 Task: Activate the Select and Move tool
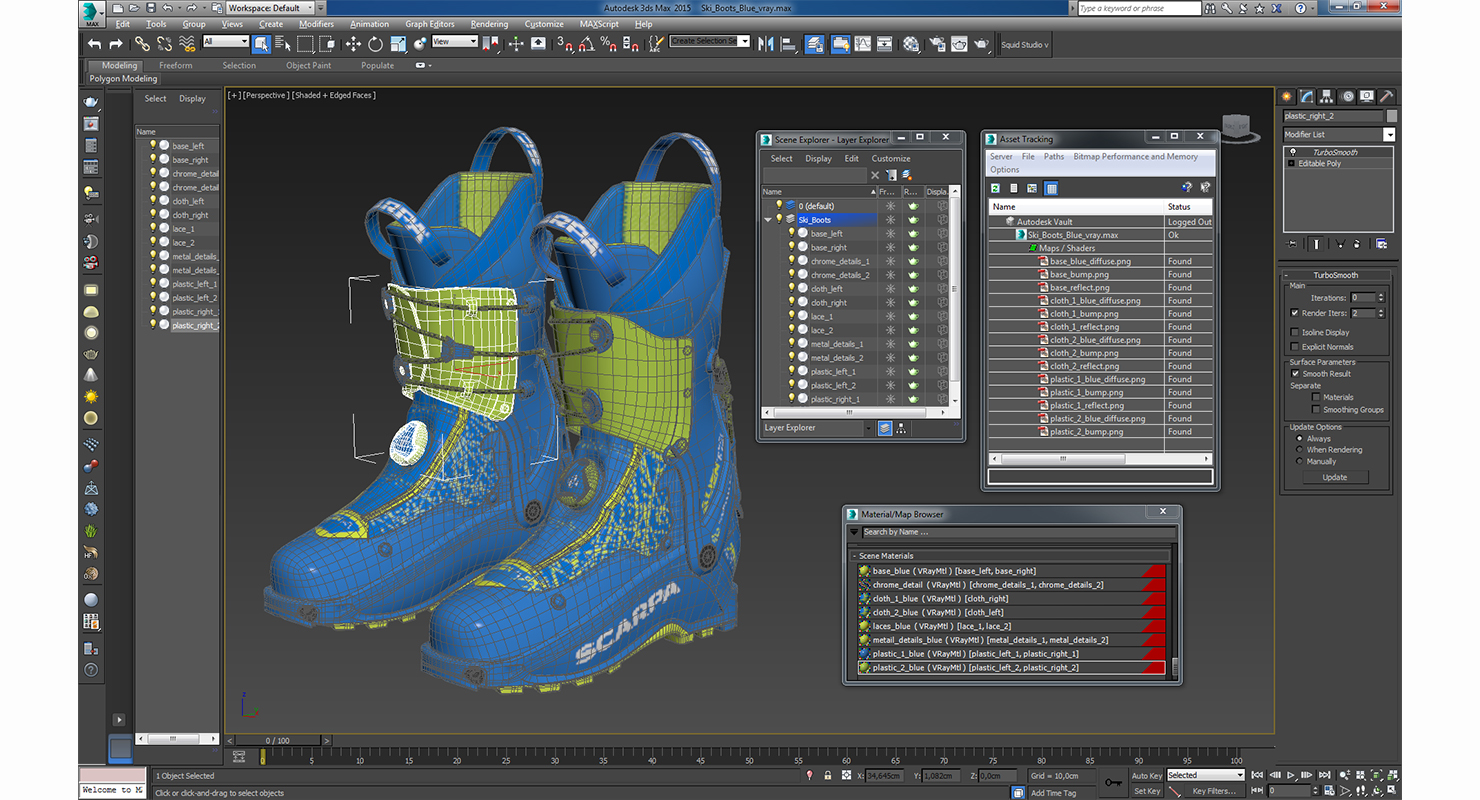coord(353,44)
